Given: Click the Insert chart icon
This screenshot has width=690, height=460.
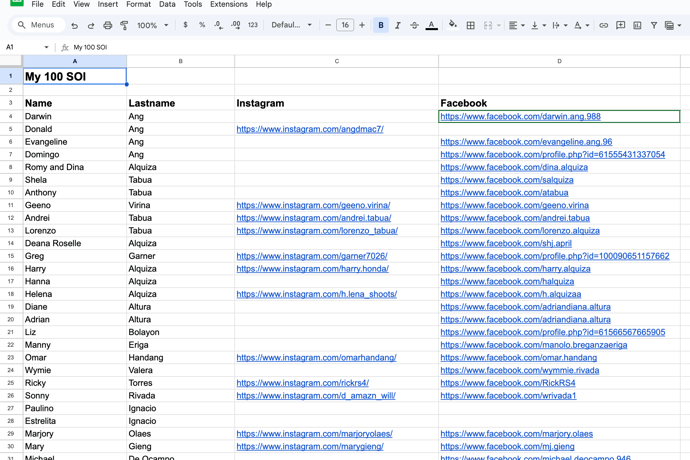Looking at the screenshot, I should pyautogui.click(x=637, y=26).
